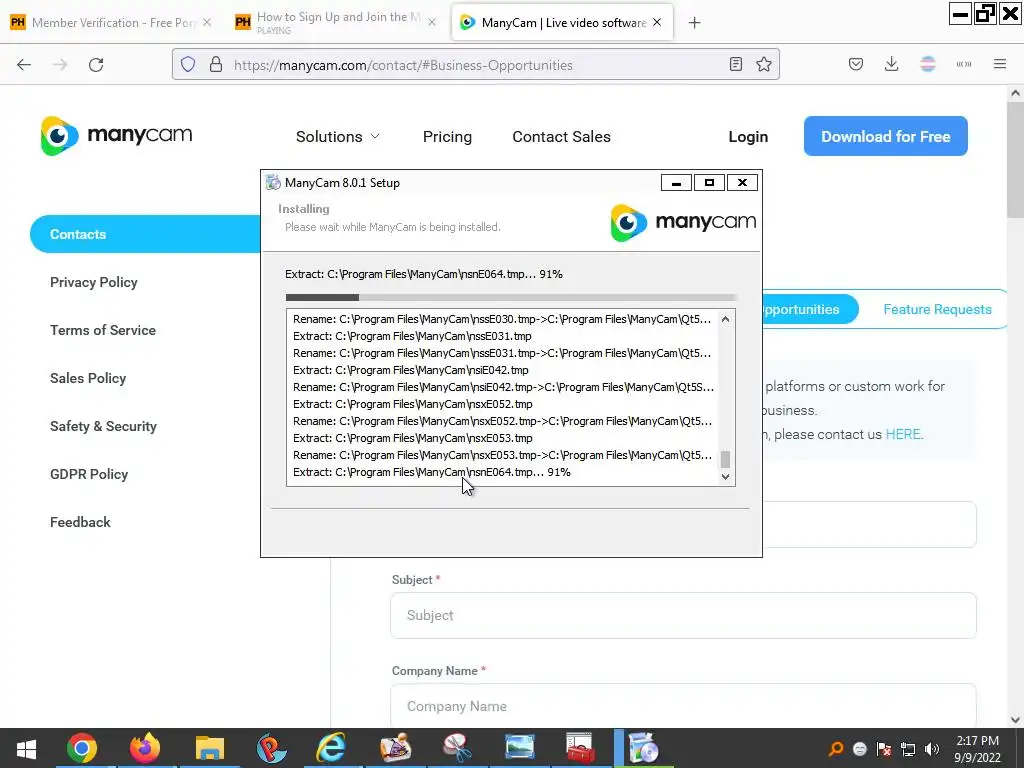Click webpage scrollbar up arrow

(1015, 93)
